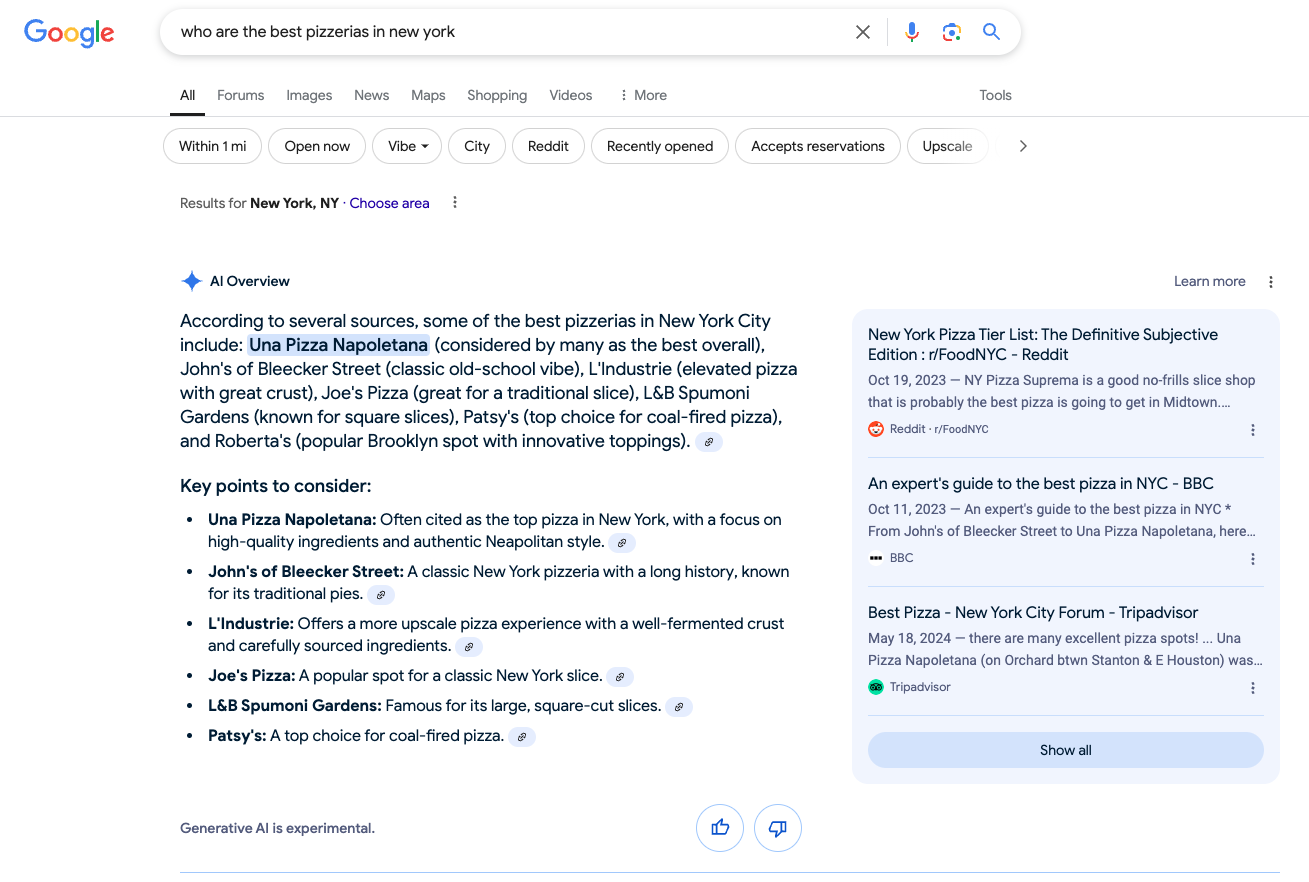Toggle the City filter chip
Viewport: 1309px width, 882px height.
pyautogui.click(x=477, y=146)
